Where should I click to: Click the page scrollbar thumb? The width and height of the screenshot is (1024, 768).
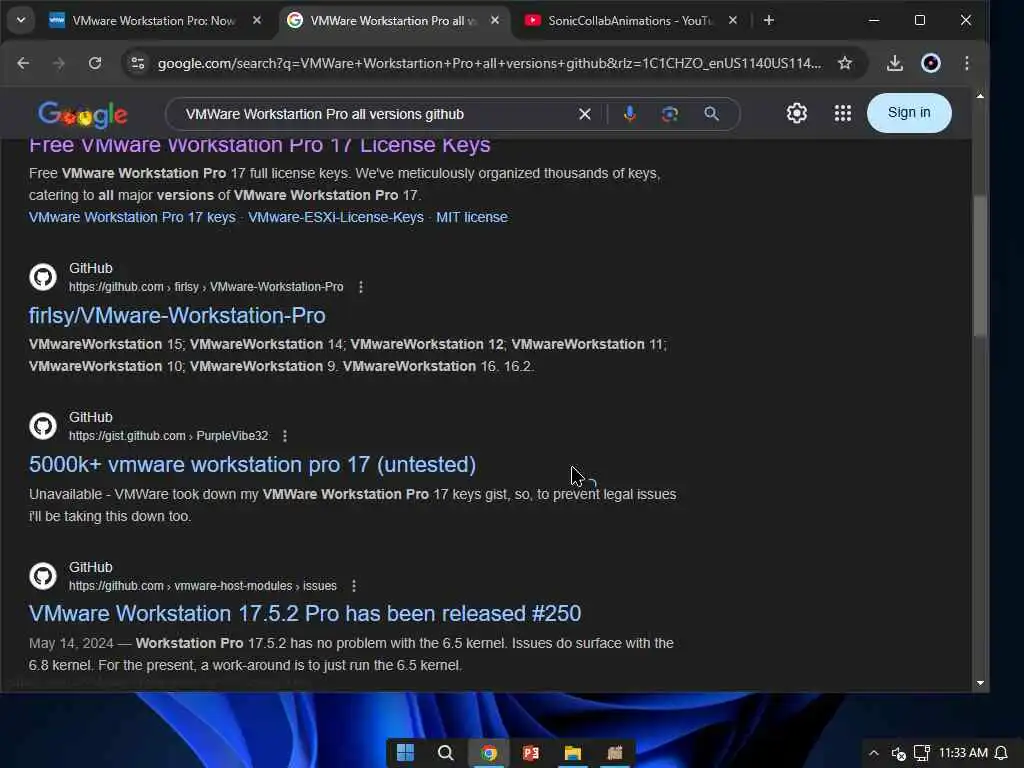(x=980, y=266)
